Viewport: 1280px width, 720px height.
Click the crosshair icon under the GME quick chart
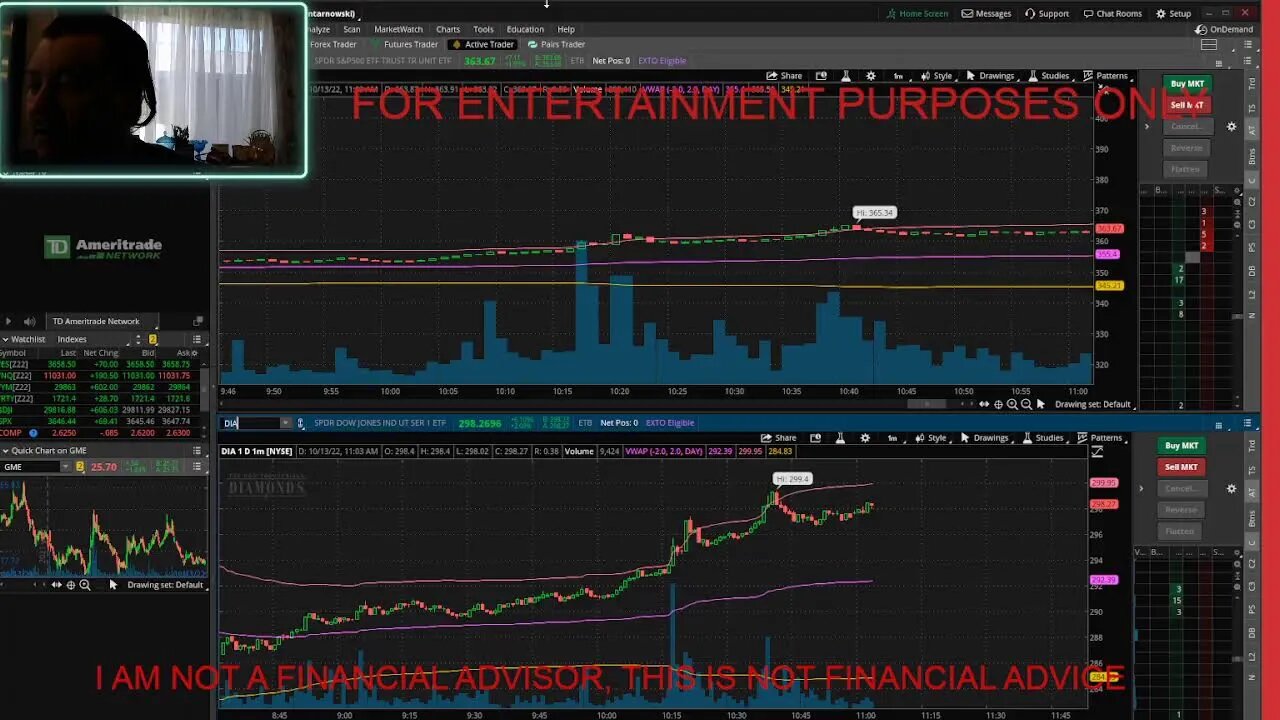click(x=71, y=585)
